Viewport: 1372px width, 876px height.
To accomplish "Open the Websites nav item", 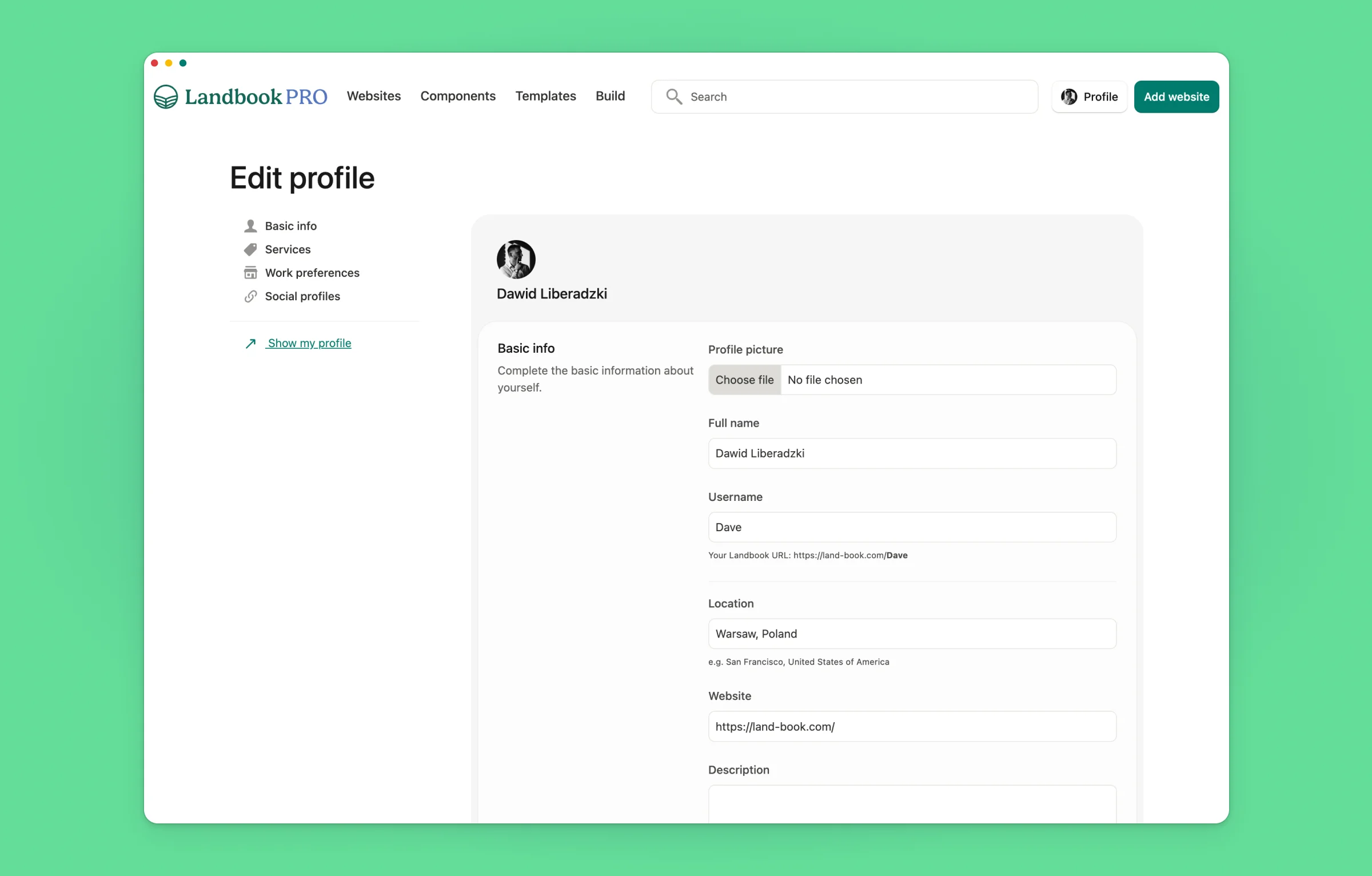I will click(x=374, y=96).
